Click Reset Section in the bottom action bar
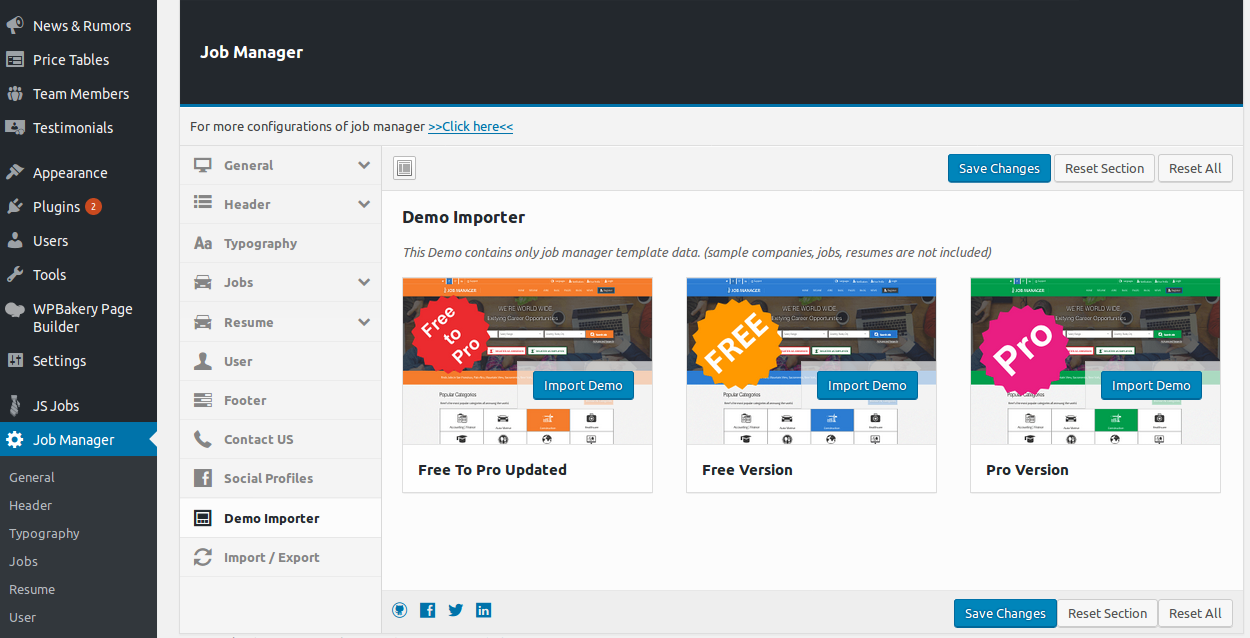This screenshot has height=638, width=1250. [x=1107, y=613]
